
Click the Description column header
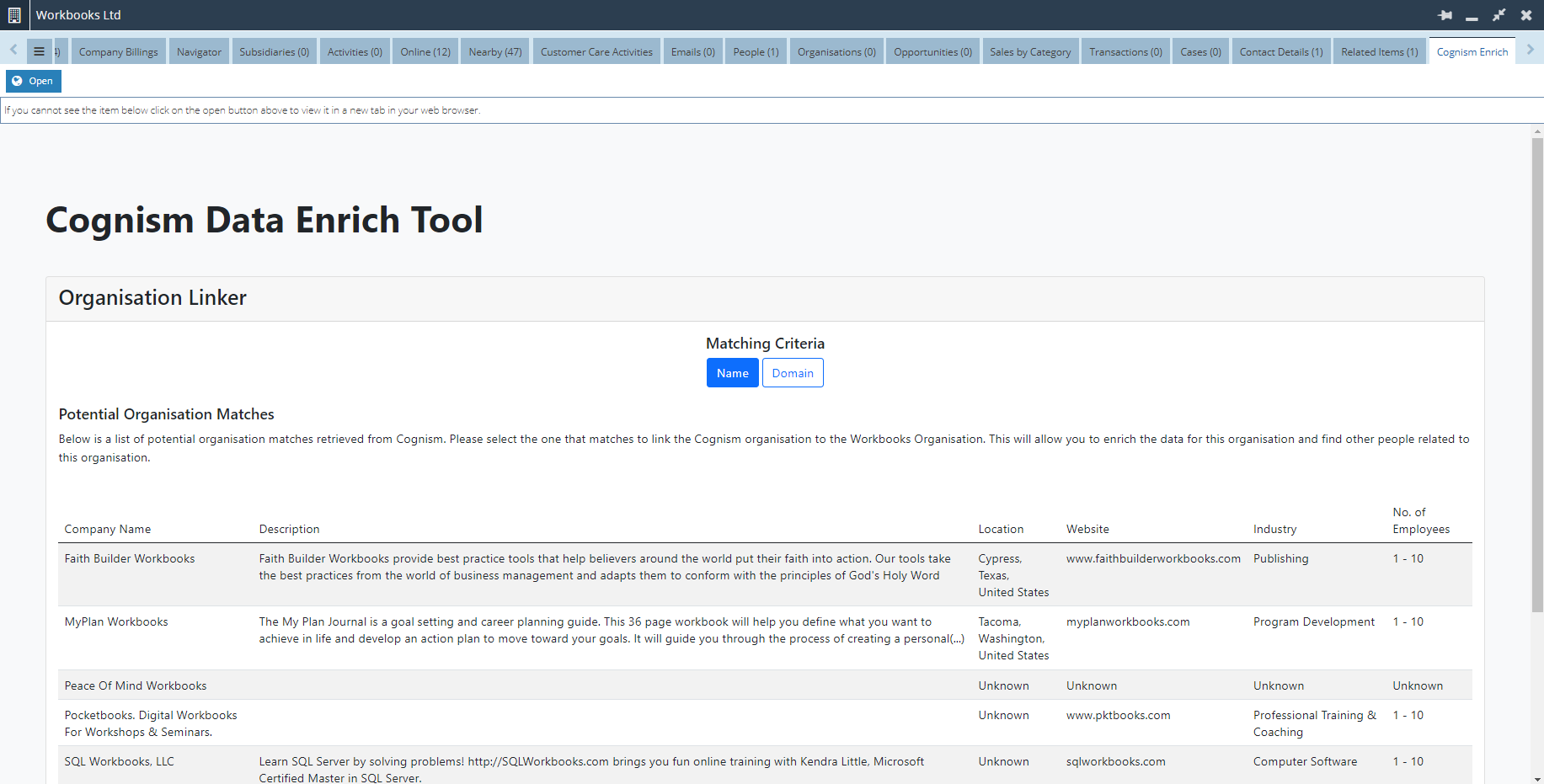coord(289,529)
